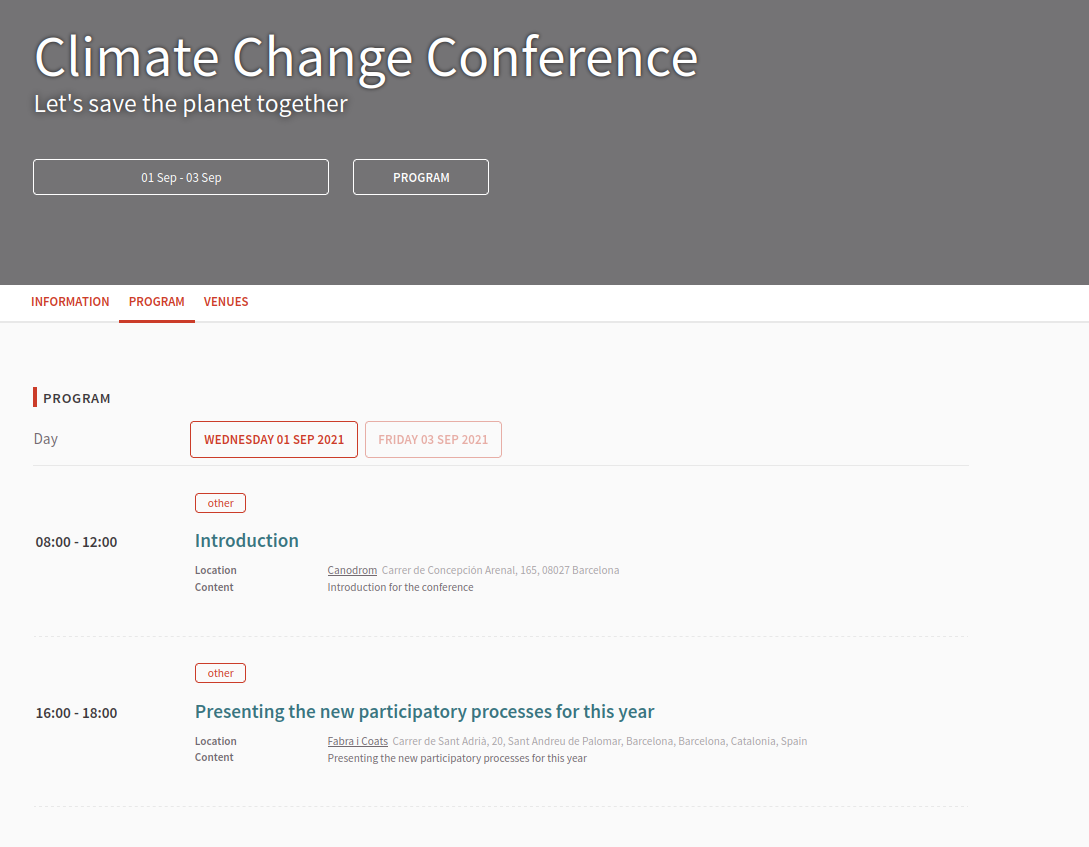The image size is (1089, 847).
Task: Click the Carrer de Sant Adrià address text
Action: click(x=599, y=742)
